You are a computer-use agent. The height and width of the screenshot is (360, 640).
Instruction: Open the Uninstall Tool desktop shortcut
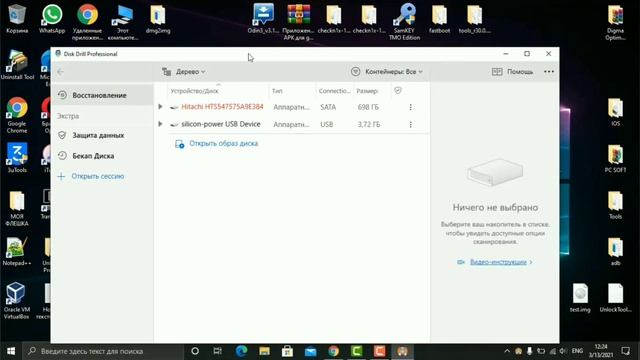[17, 65]
